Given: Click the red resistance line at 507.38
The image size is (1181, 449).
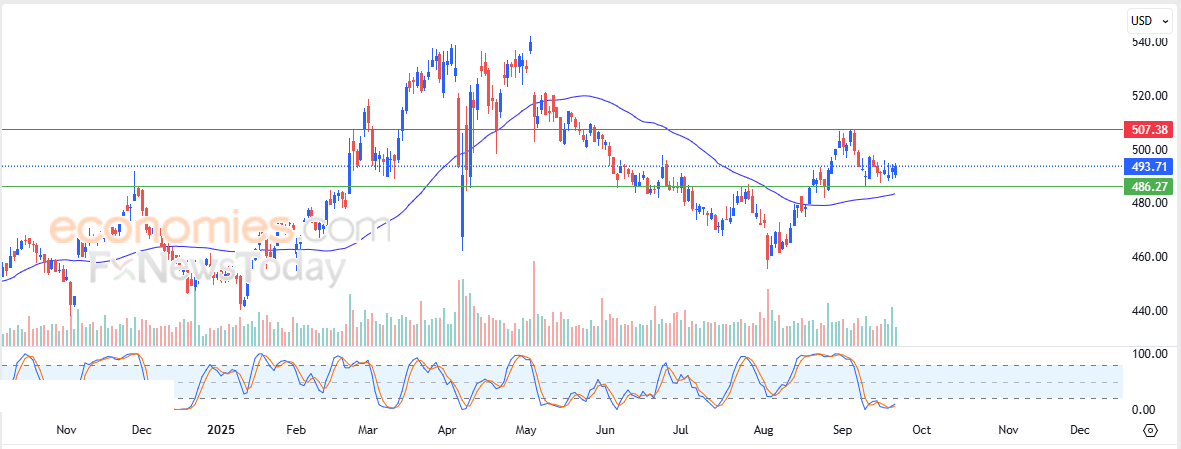Looking at the screenshot, I should [561, 130].
